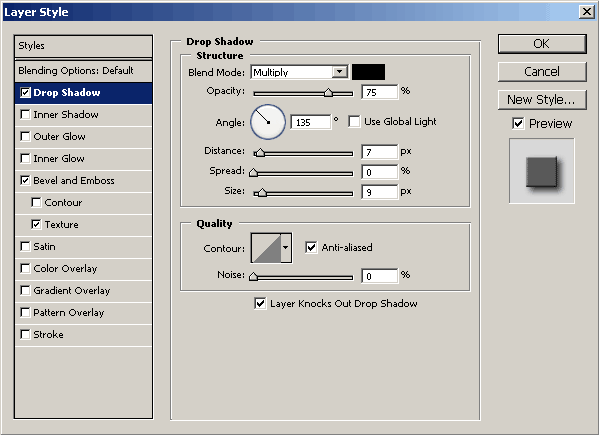Click the Noise slider handle
The width and height of the screenshot is (599, 435).
[x=253, y=277]
